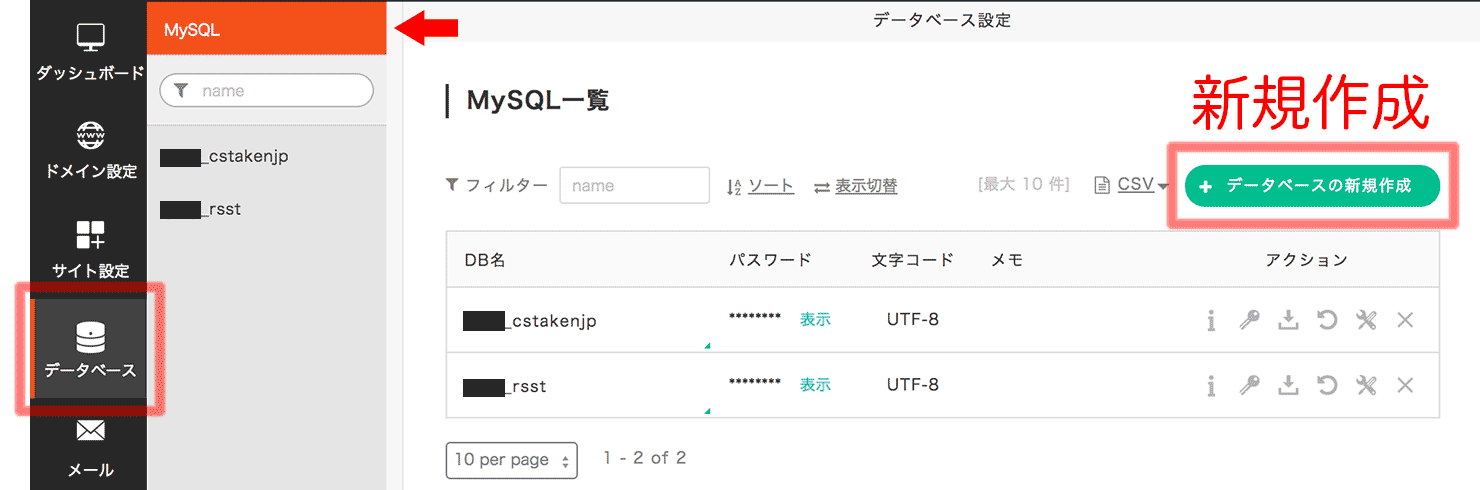
Task: Select _rsst in the side panel list
Action: point(201,209)
